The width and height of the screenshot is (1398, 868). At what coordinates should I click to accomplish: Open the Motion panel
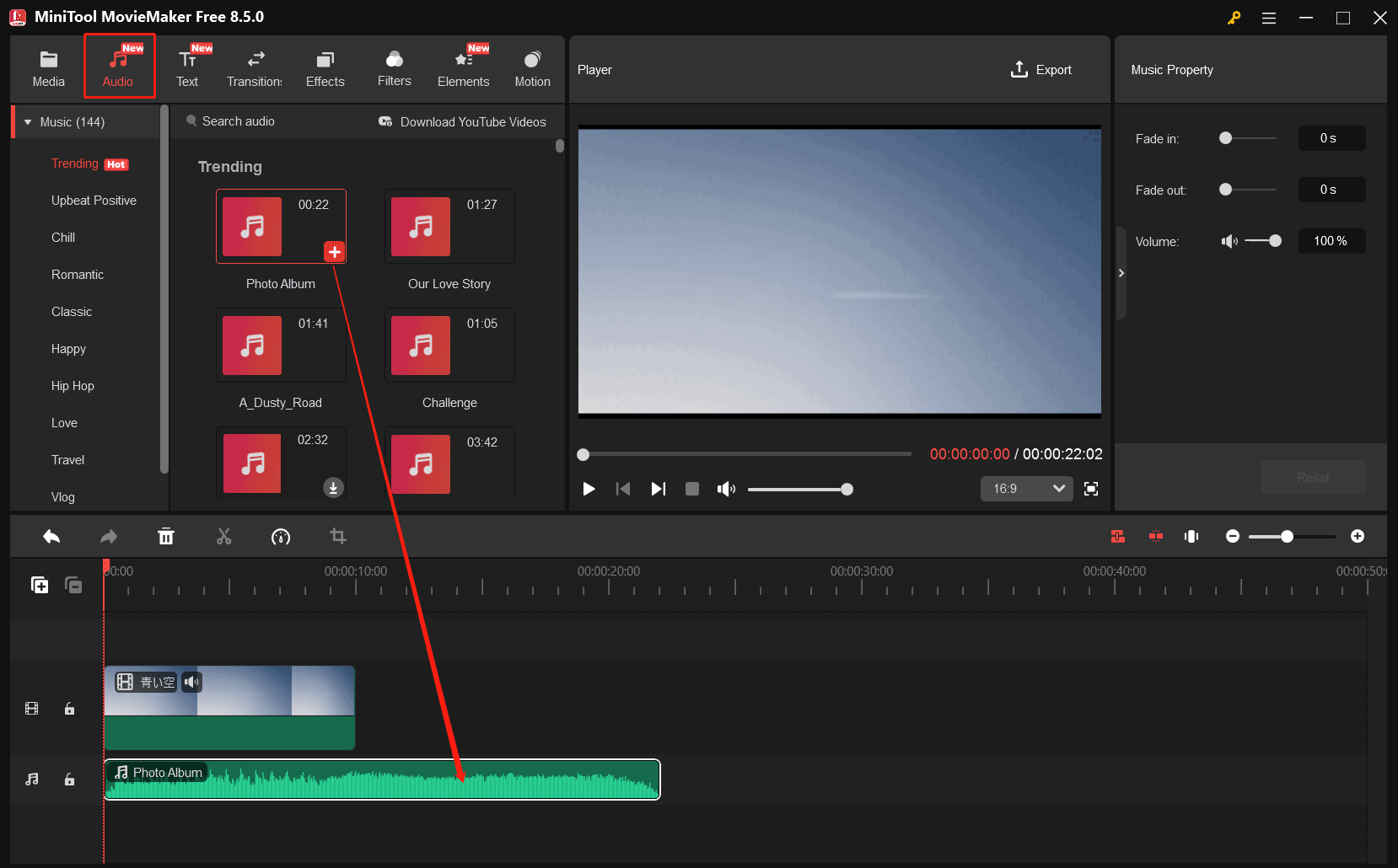coord(532,67)
